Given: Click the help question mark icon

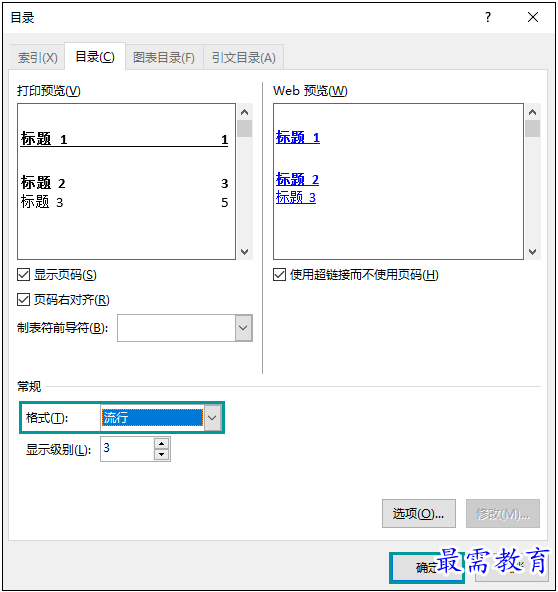Looking at the screenshot, I should 488,17.
